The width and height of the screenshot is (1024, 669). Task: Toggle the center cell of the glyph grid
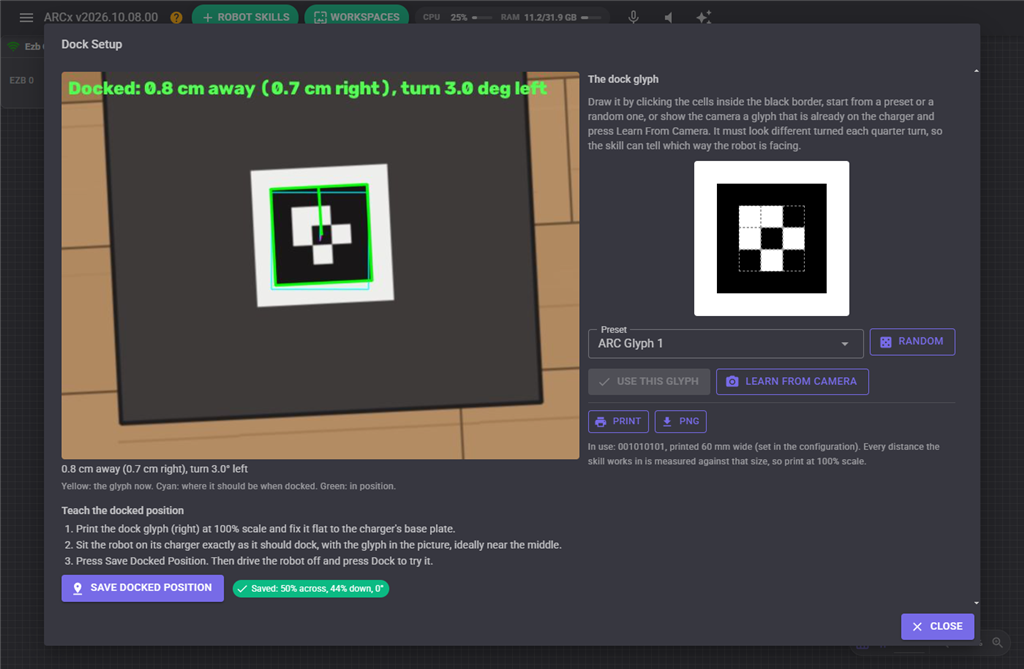(x=772, y=238)
